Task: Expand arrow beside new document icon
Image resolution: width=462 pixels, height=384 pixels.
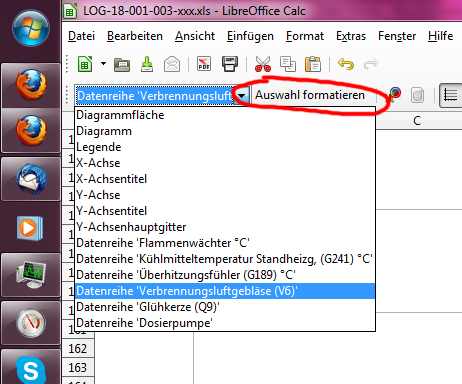Action: [x=103, y=63]
